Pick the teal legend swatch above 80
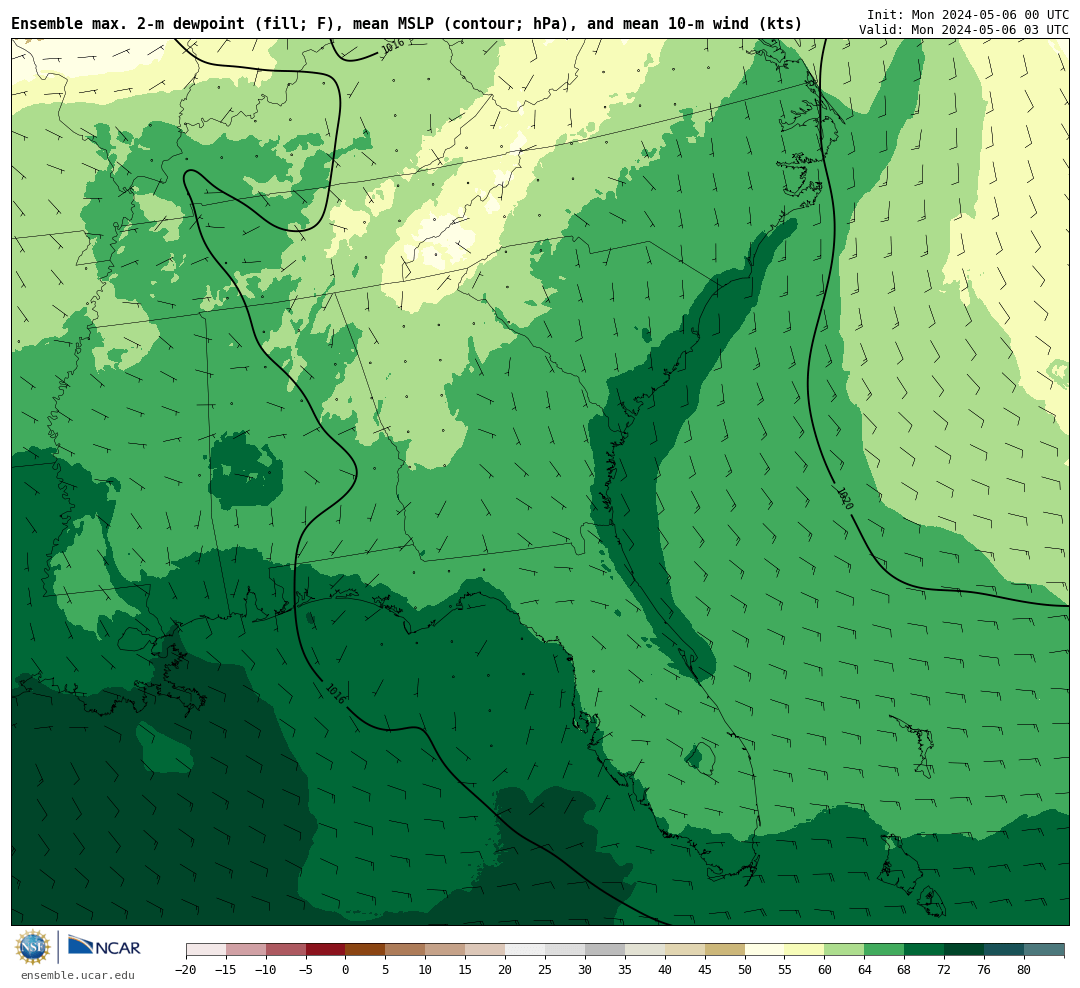1080x988 pixels. click(1044, 950)
